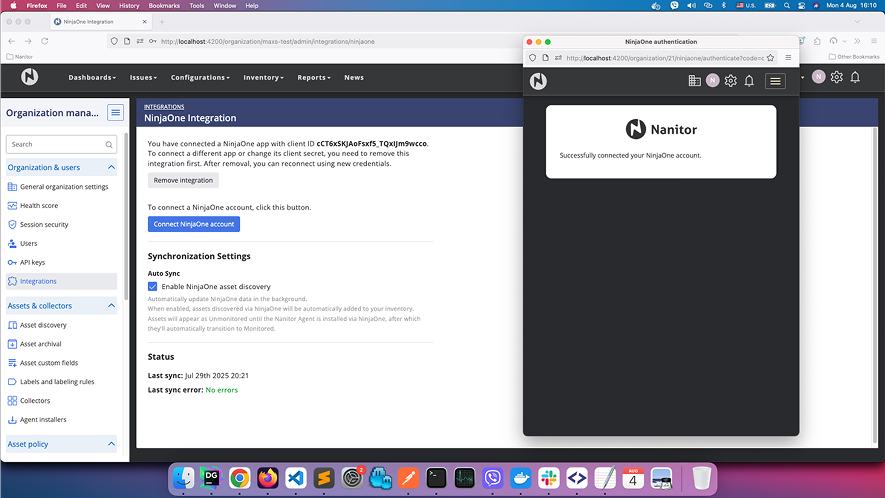
Task: Collapse the Assets & collectors section
Action: point(111,305)
